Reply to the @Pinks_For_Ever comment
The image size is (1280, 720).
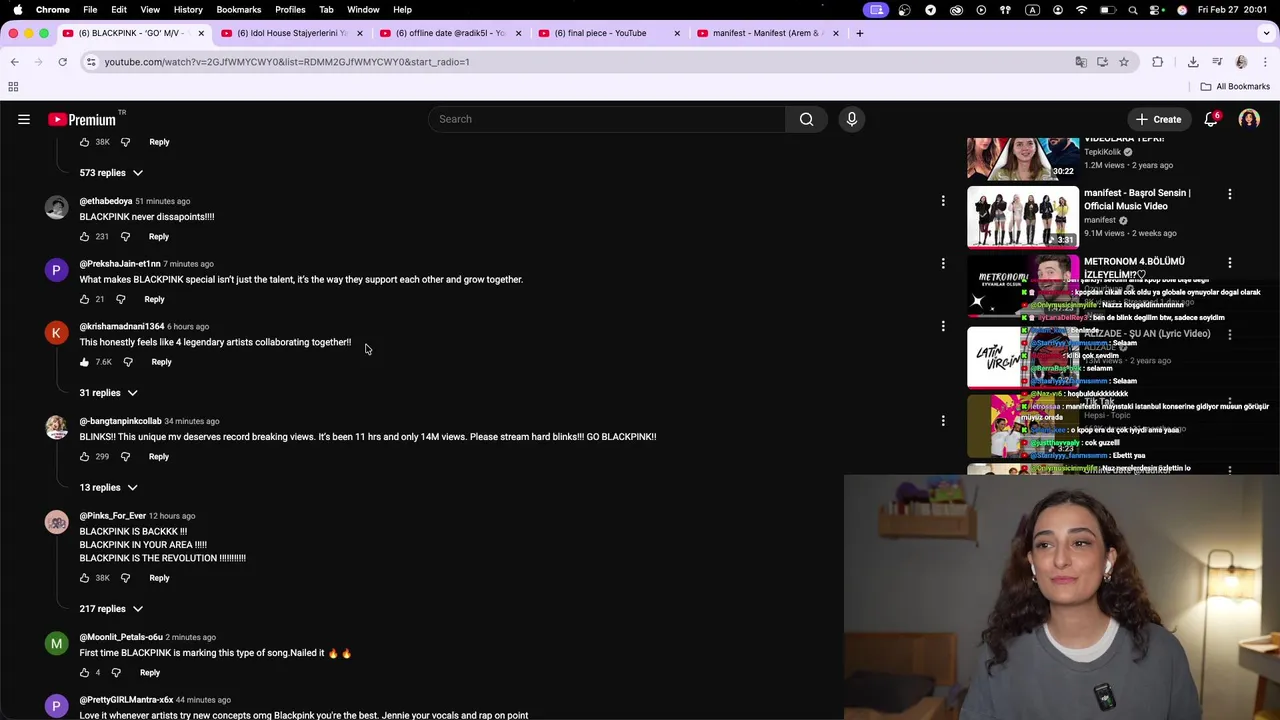tap(159, 578)
